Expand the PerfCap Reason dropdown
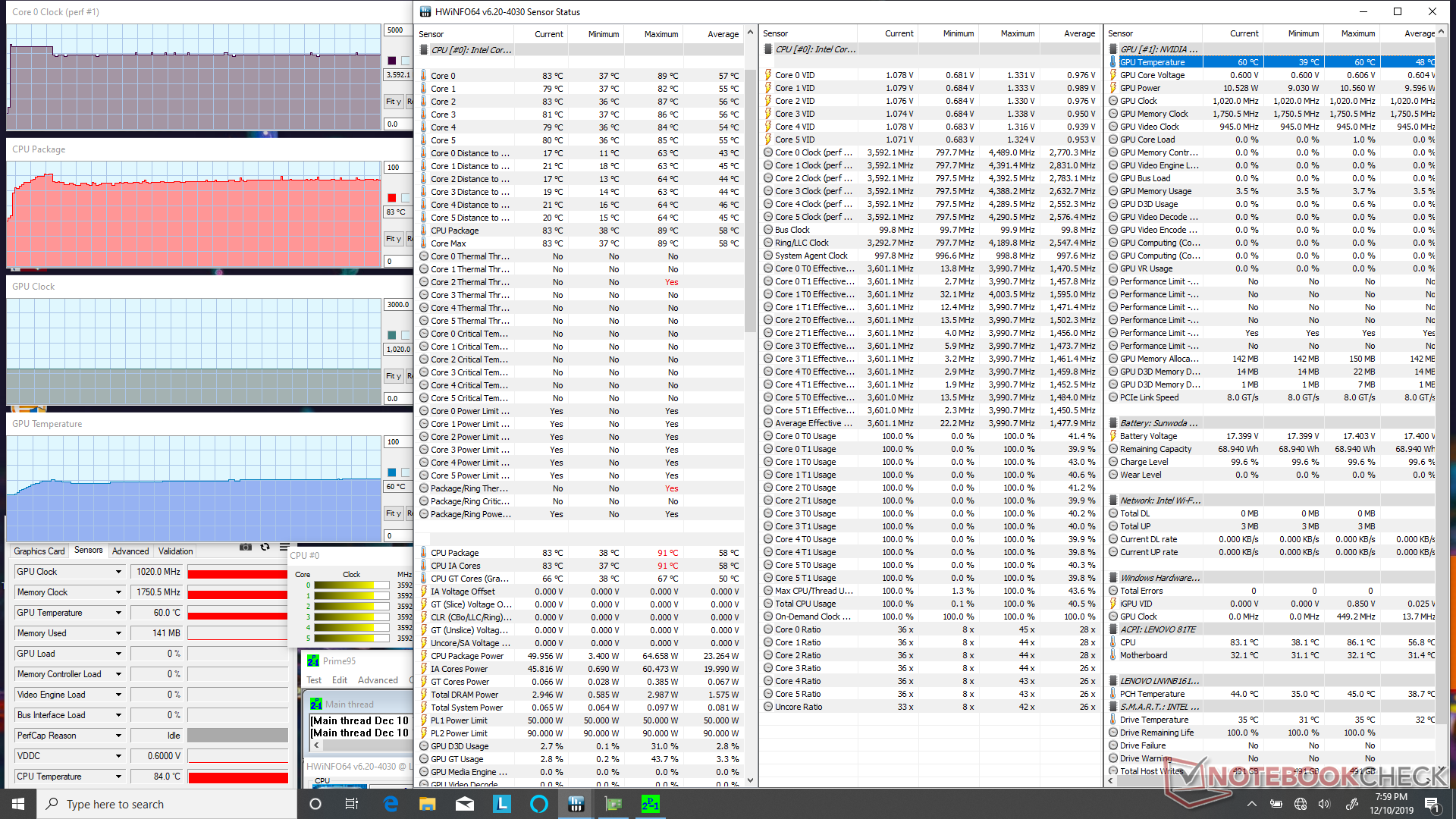Screen dimensions: 1456x819 [118, 736]
